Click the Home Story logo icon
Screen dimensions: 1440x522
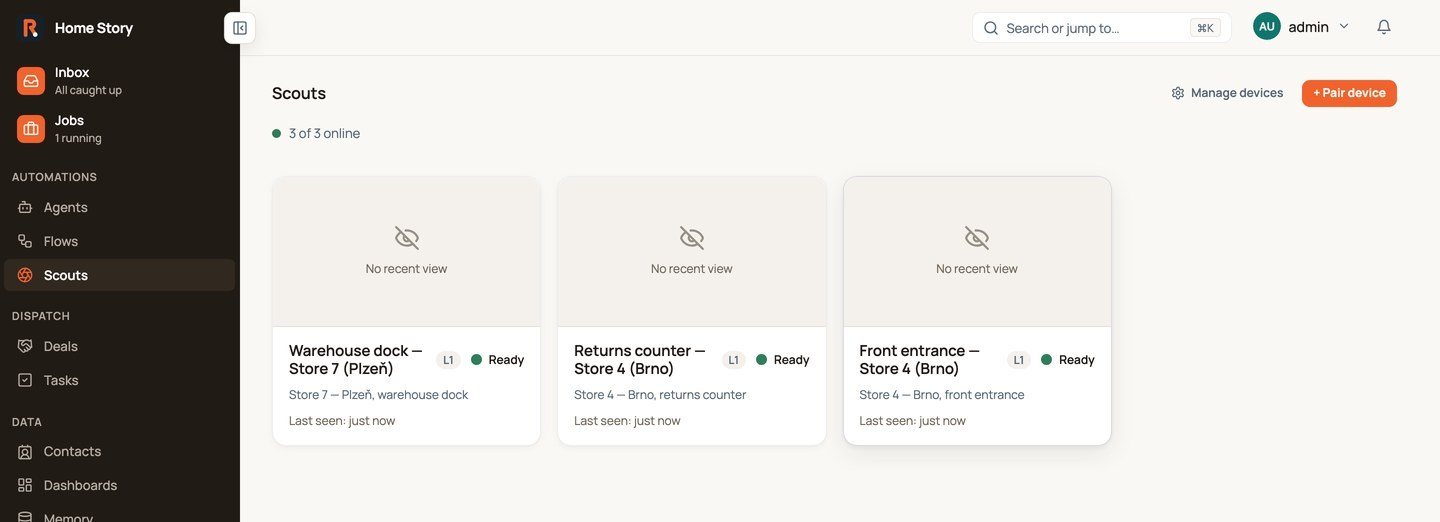(x=31, y=28)
